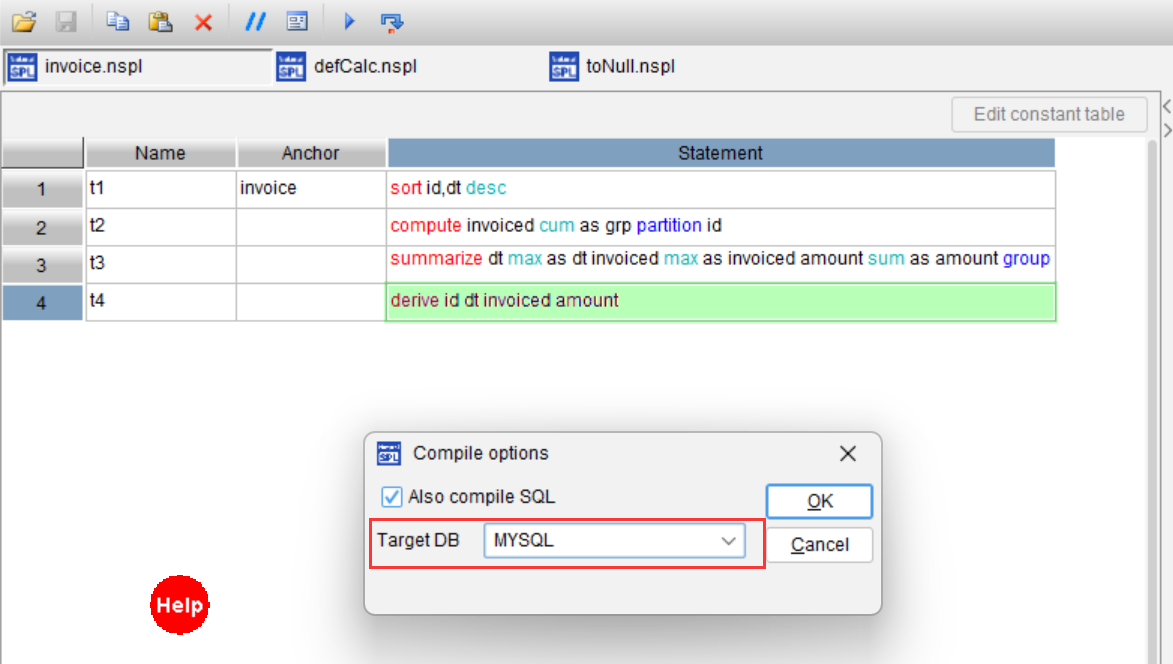Open the Target DB dropdown showing MYSQL
The image size is (1173, 664).
614,540
